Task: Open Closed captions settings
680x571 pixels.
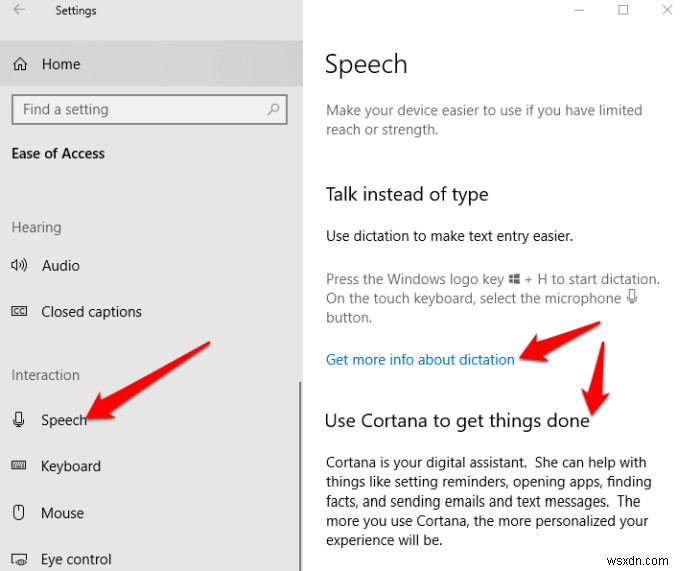Action: (x=92, y=312)
